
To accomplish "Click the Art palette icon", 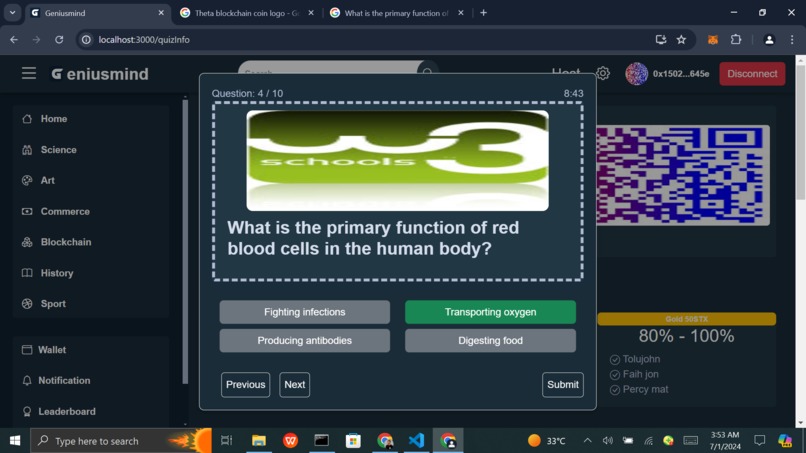I will pos(27,180).
